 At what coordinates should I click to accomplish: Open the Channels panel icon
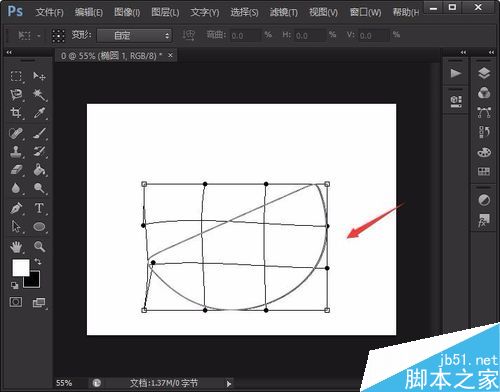(484, 93)
